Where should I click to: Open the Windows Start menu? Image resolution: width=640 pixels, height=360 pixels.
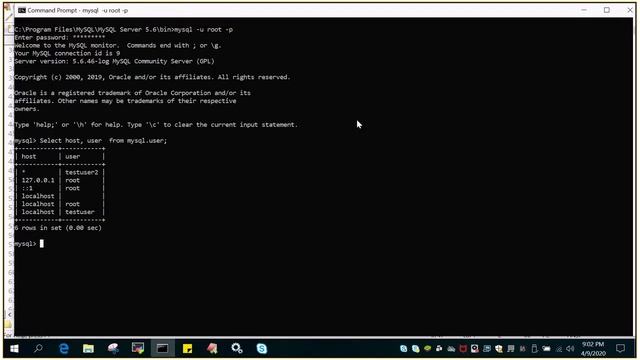(x=14, y=349)
